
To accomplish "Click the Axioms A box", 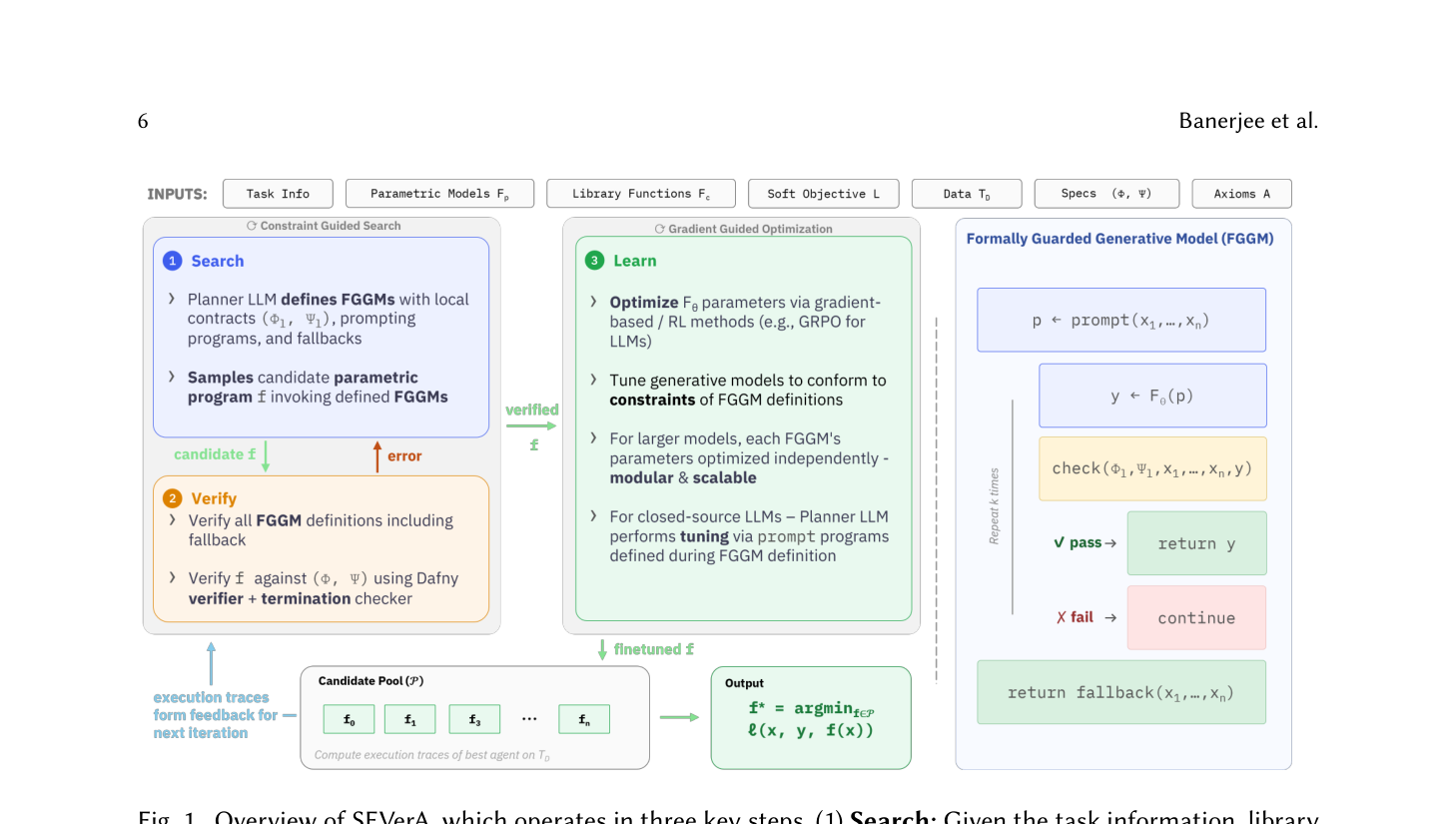I will (1241, 194).
